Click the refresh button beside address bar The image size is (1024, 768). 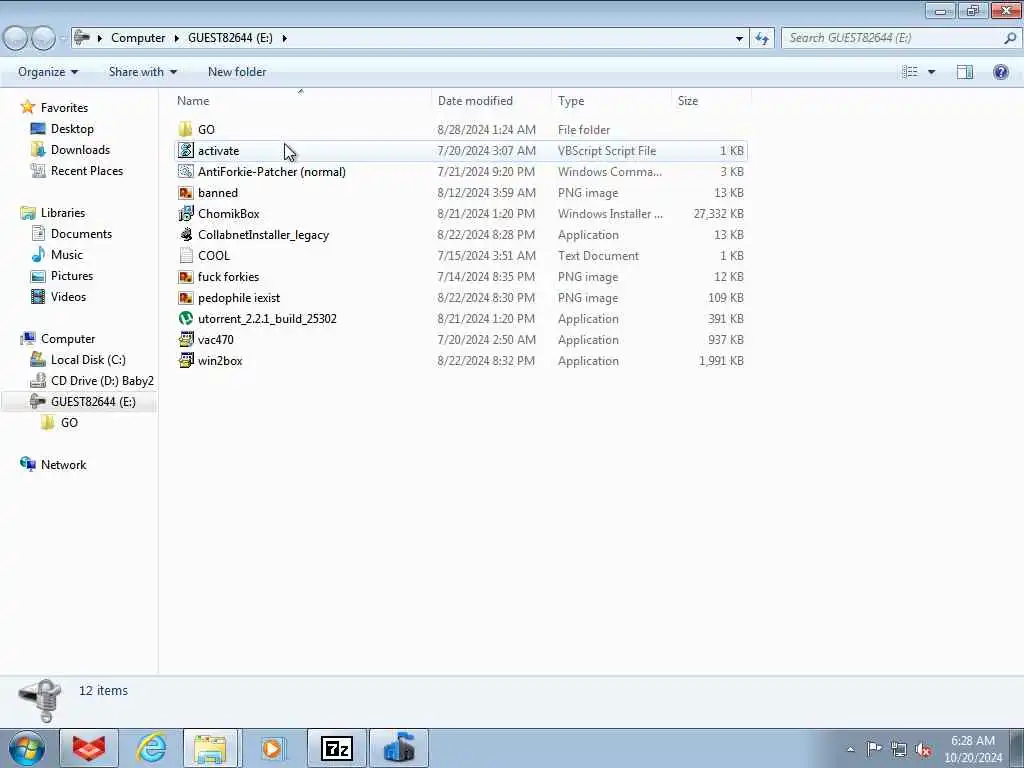761,38
